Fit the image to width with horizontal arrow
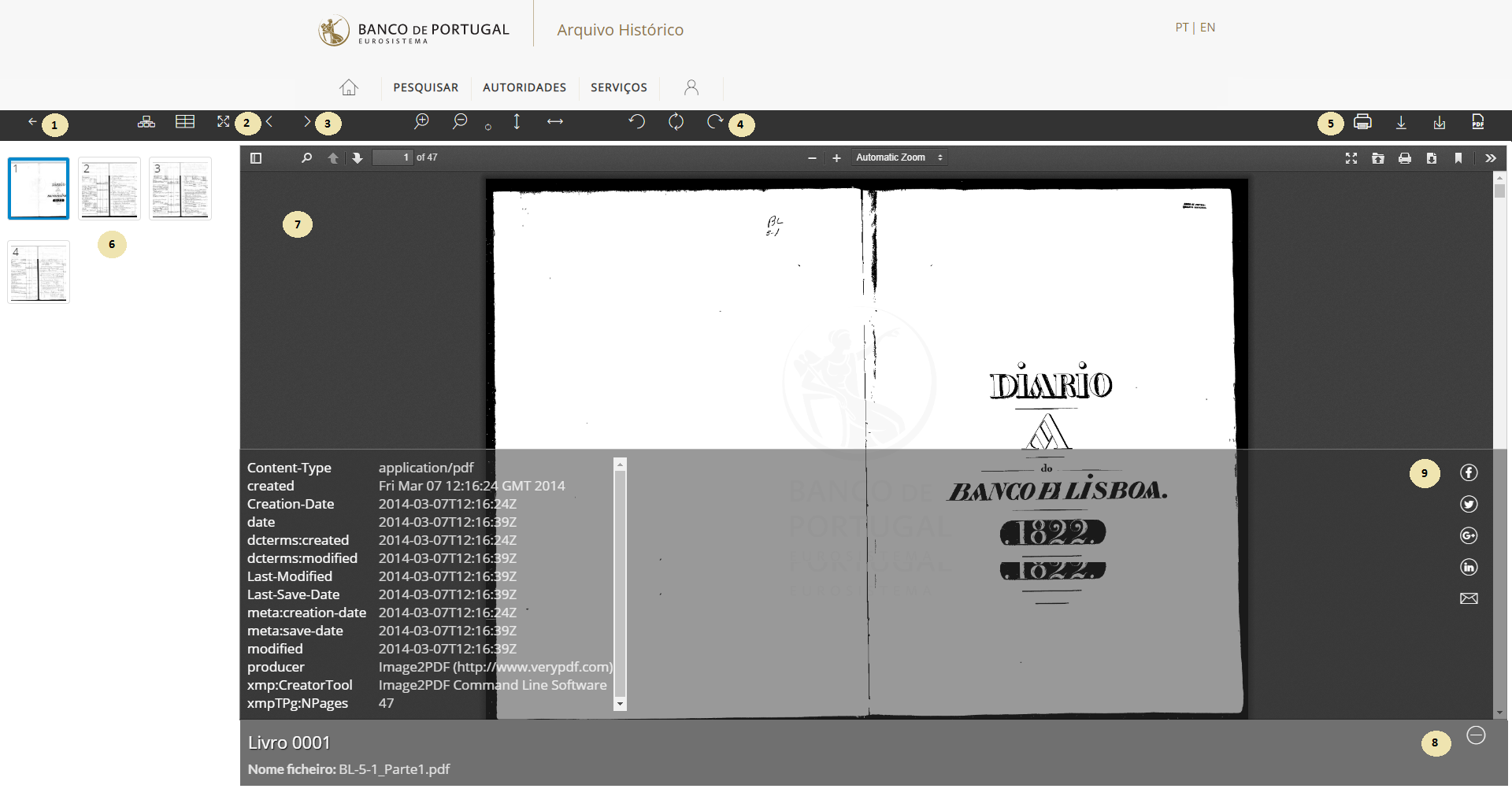 click(x=555, y=121)
